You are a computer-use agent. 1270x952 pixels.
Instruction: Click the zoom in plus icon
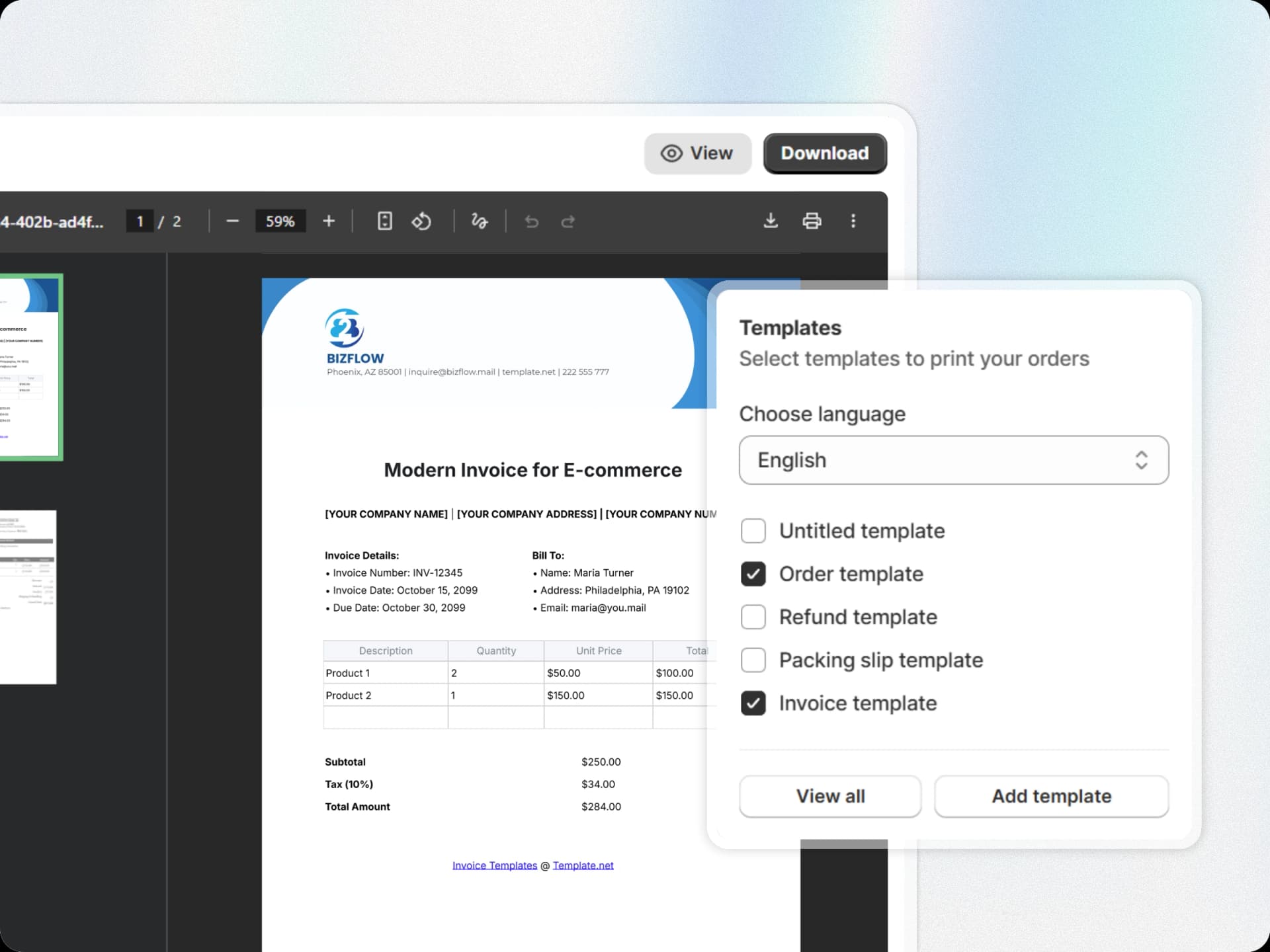pyautogui.click(x=329, y=221)
